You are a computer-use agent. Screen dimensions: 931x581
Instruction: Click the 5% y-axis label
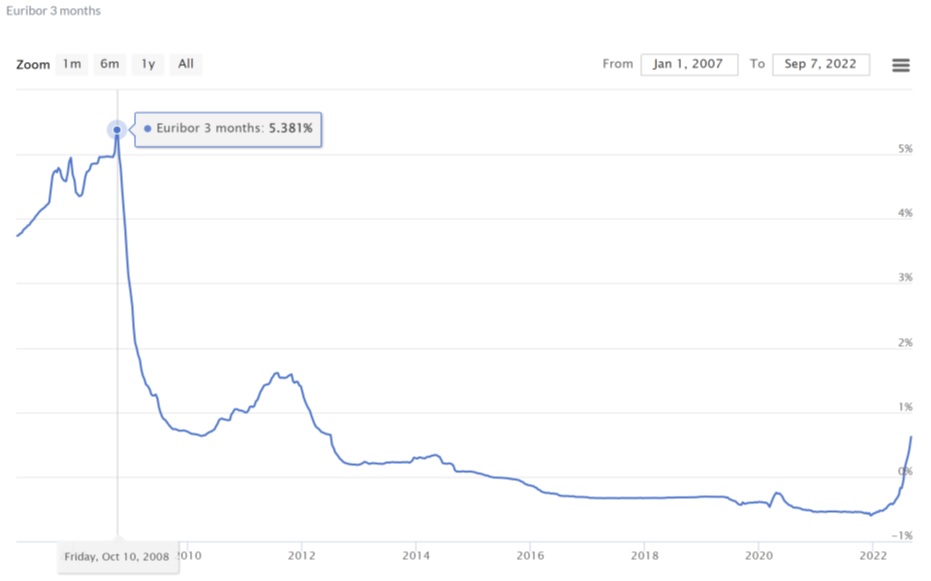(905, 149)
